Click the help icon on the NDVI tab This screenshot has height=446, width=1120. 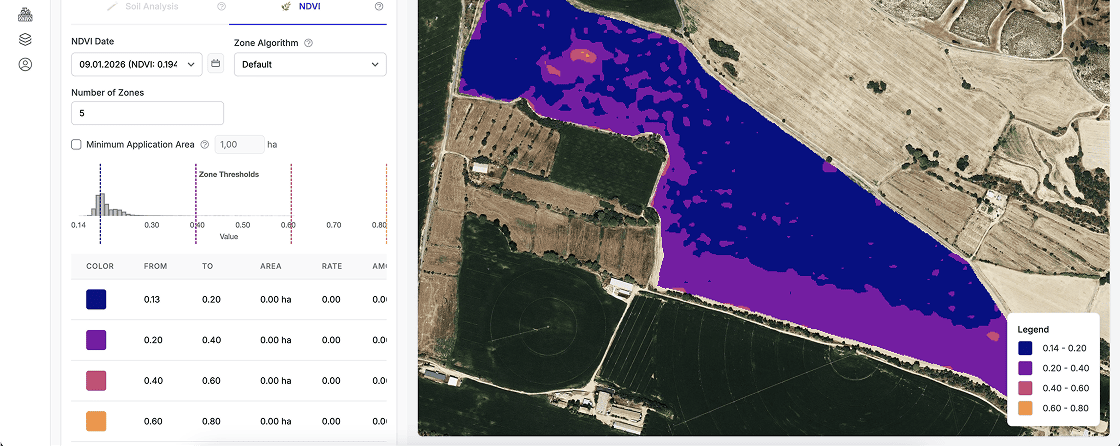pos(379,7)
